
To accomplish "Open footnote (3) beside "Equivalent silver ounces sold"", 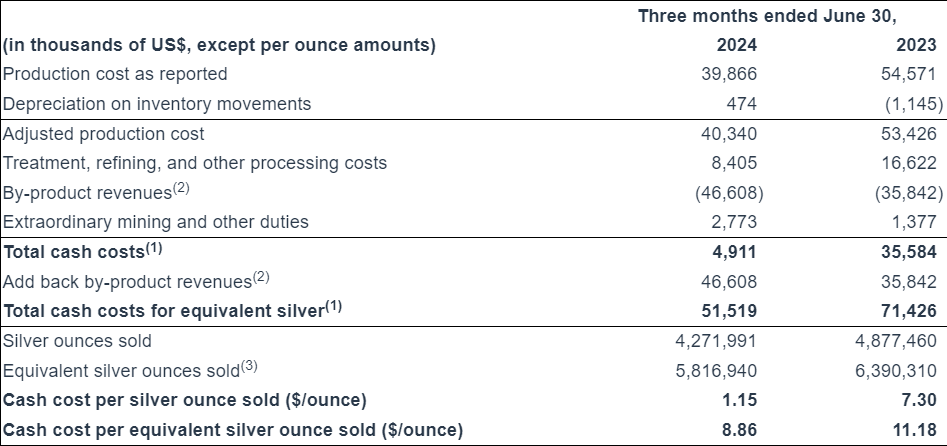I will 250,366.
